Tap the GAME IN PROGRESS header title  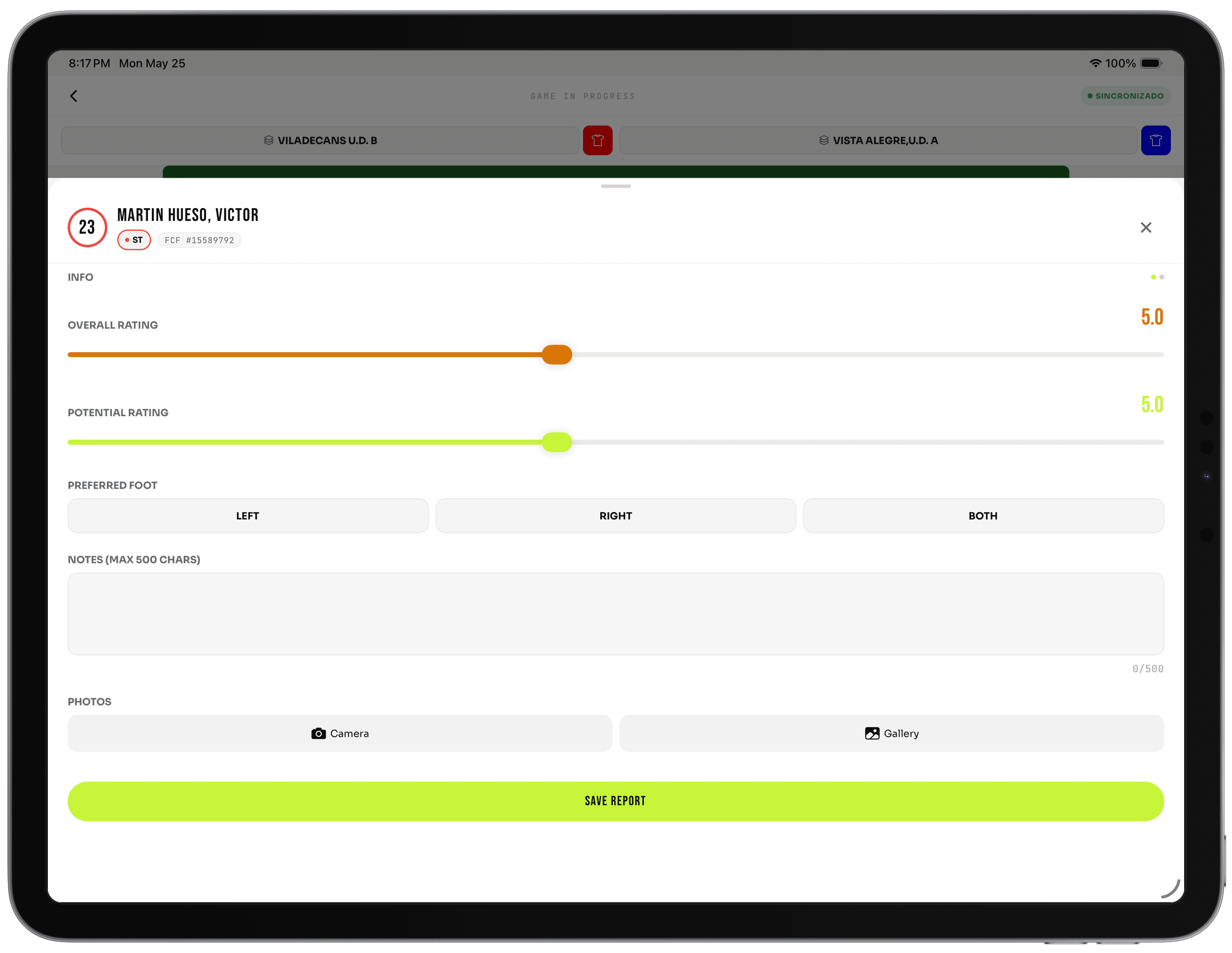click(583, 97)
